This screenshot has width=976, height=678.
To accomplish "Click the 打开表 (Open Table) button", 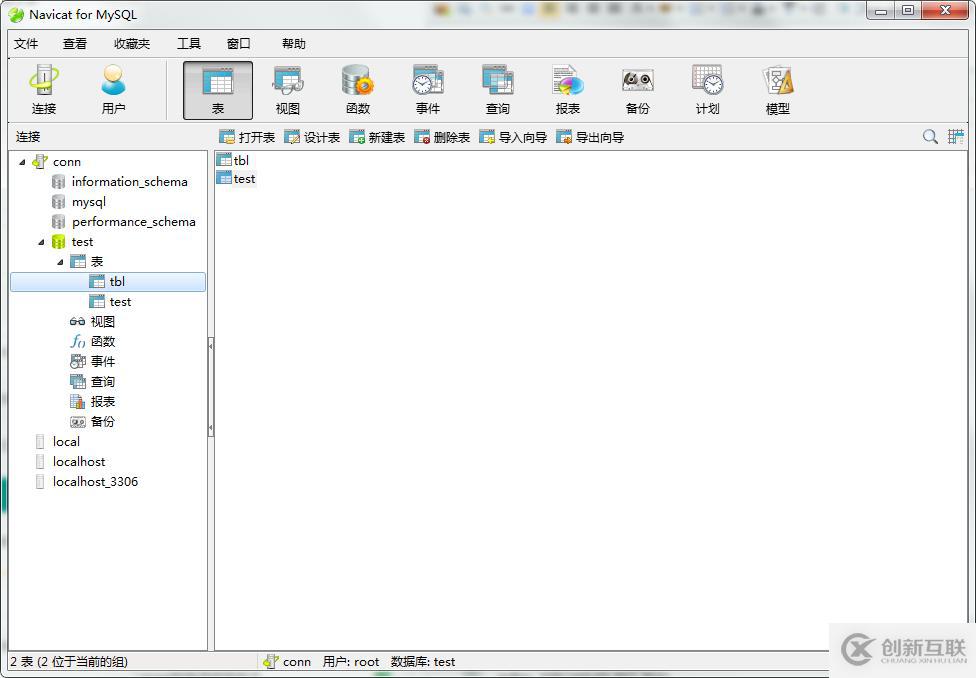I will [247, 137].
